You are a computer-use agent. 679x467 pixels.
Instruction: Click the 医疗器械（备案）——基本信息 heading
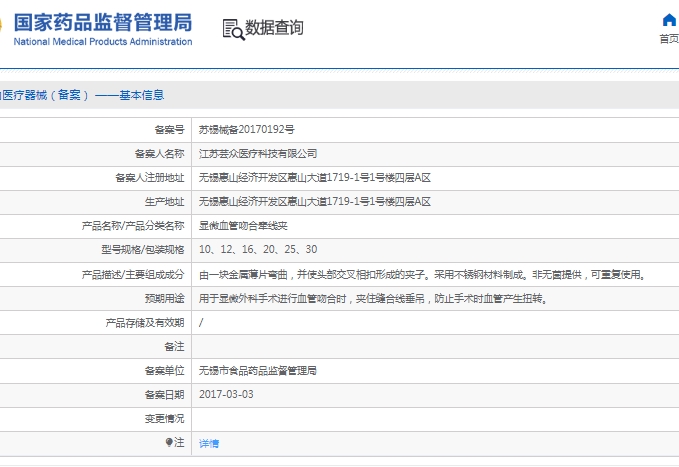(x=82, y=95)
